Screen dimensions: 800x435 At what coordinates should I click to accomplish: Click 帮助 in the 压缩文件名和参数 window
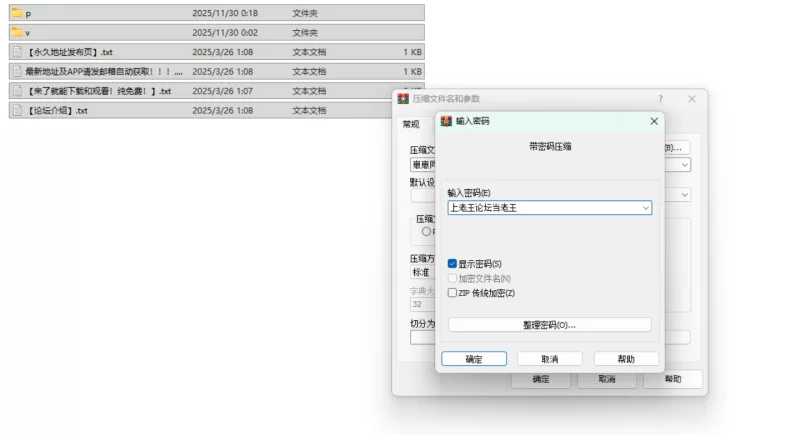[673, 379]
